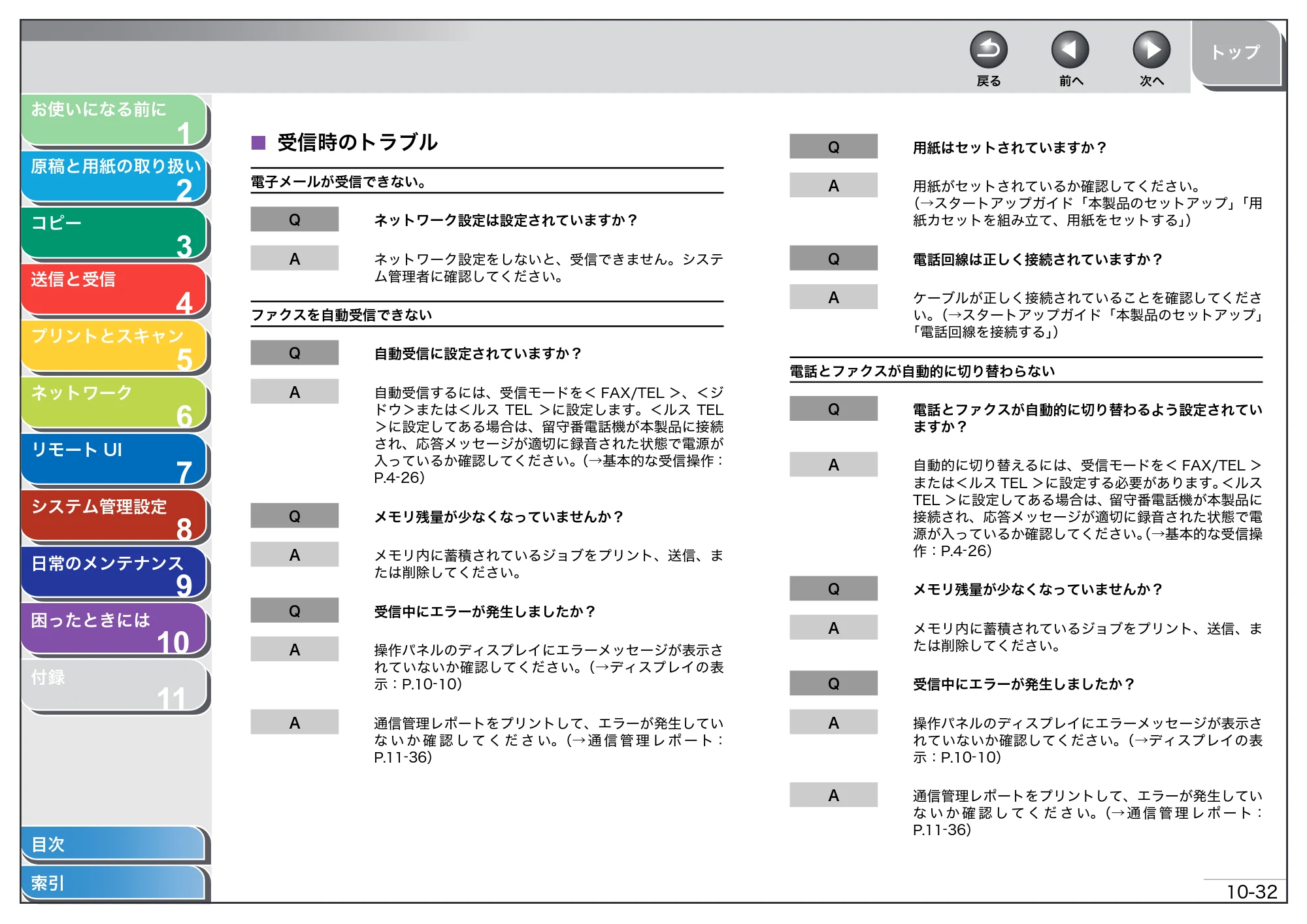Viewport: 1307px width, 924px height.
Task: Click question 用紙はセットされていますか？
Action: click(1010, 148)
